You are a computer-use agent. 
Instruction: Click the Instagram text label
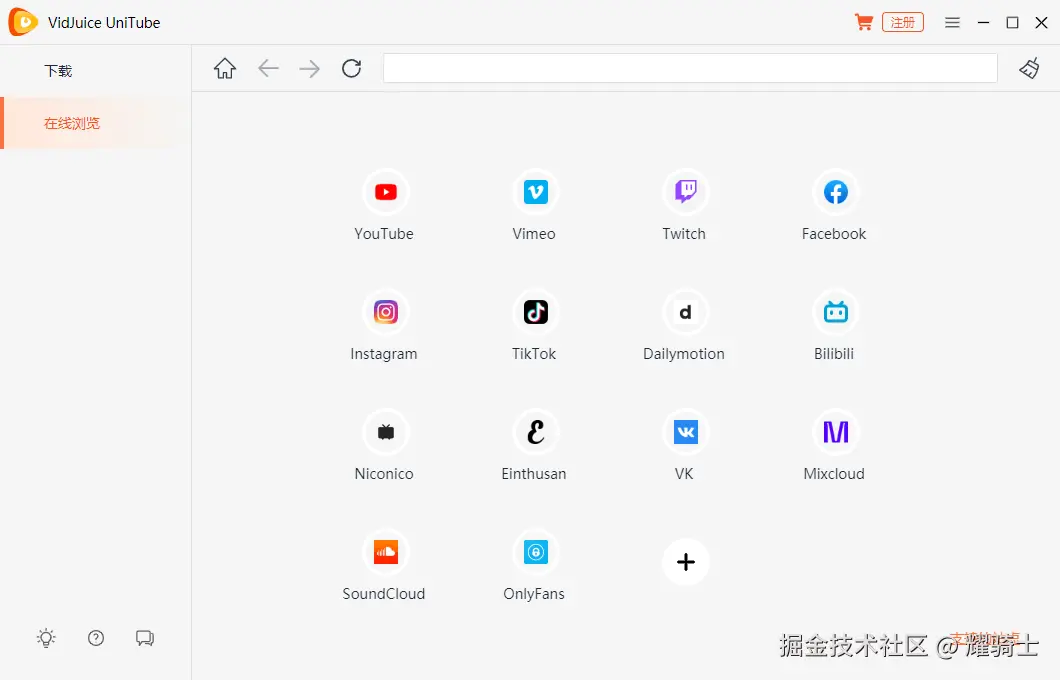coord(384,354)
